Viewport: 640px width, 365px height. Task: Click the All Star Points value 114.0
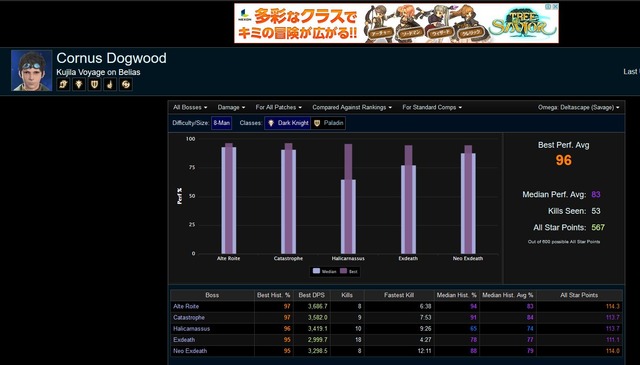pyautogui.click(x=613, y=351)
